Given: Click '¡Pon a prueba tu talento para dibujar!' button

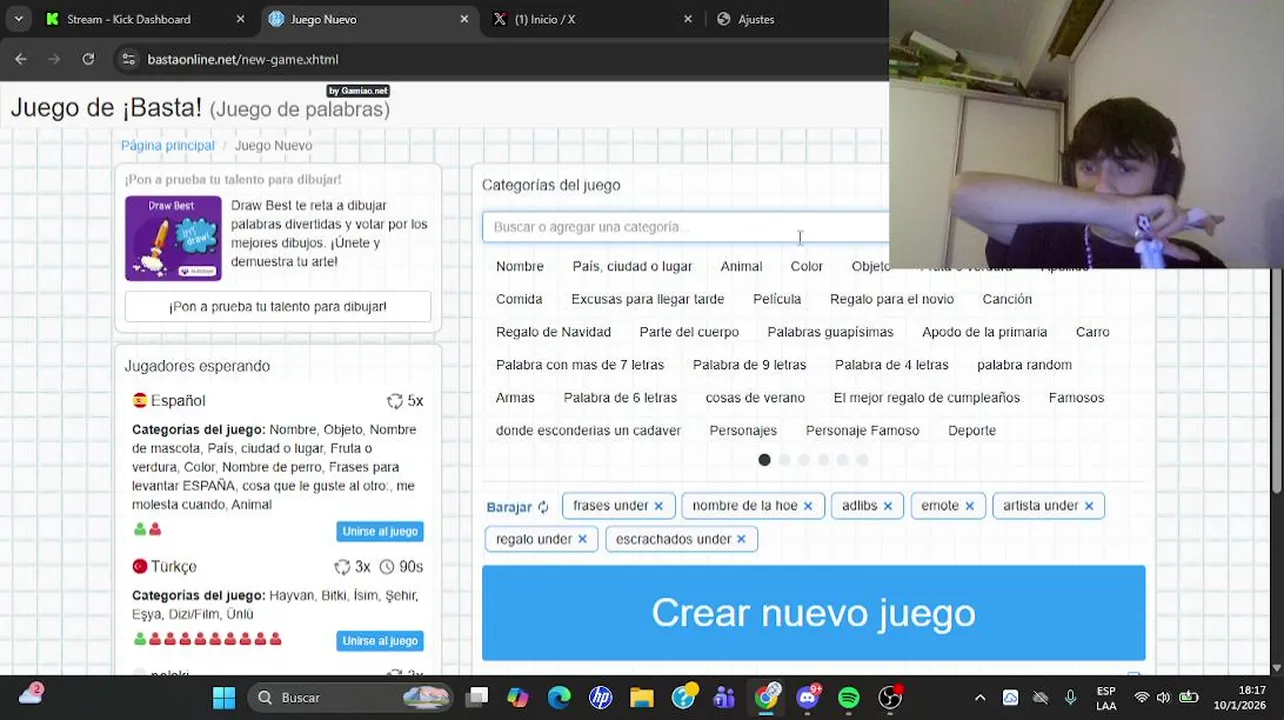Looking at the screenshot, I should click(x=278, y=306).
